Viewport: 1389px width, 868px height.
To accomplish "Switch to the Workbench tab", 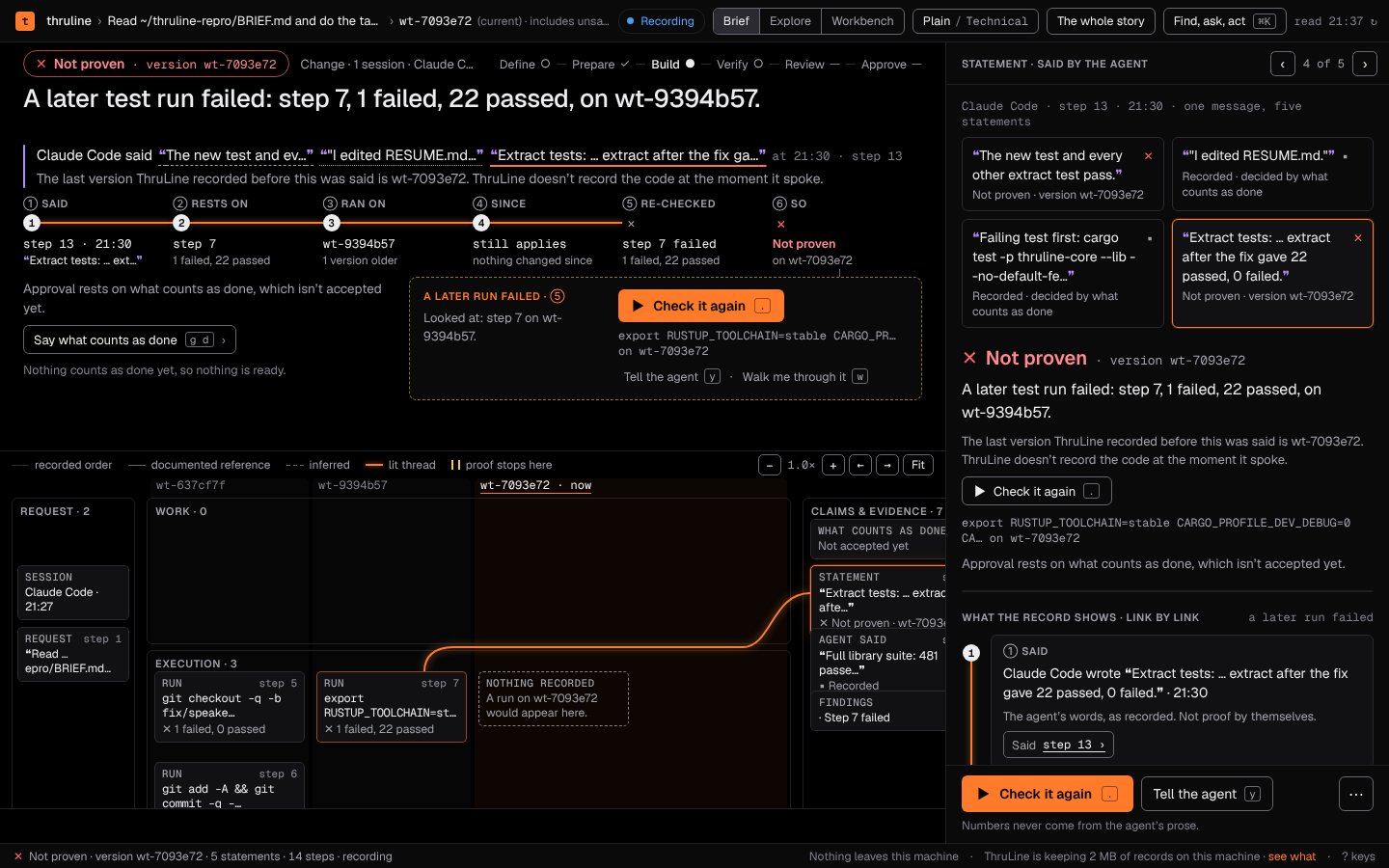I will [862, 21].
